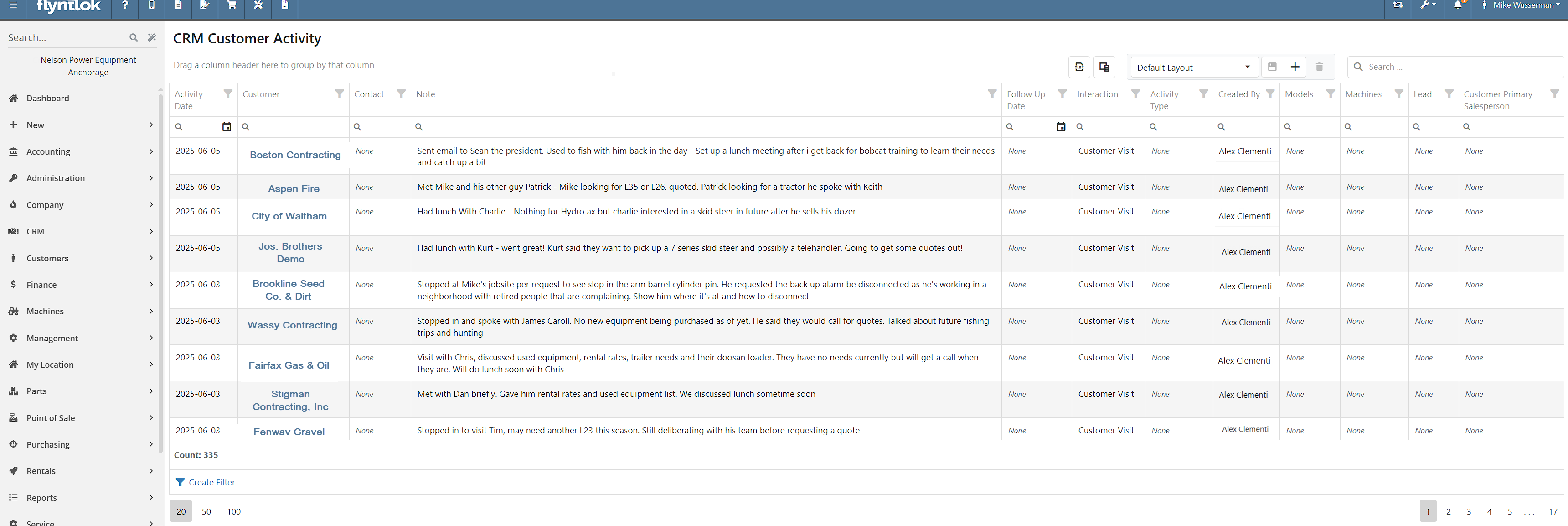Open Activity Date calendar picker
This screenshot has width=1568, height=526.
click(227, 127)
